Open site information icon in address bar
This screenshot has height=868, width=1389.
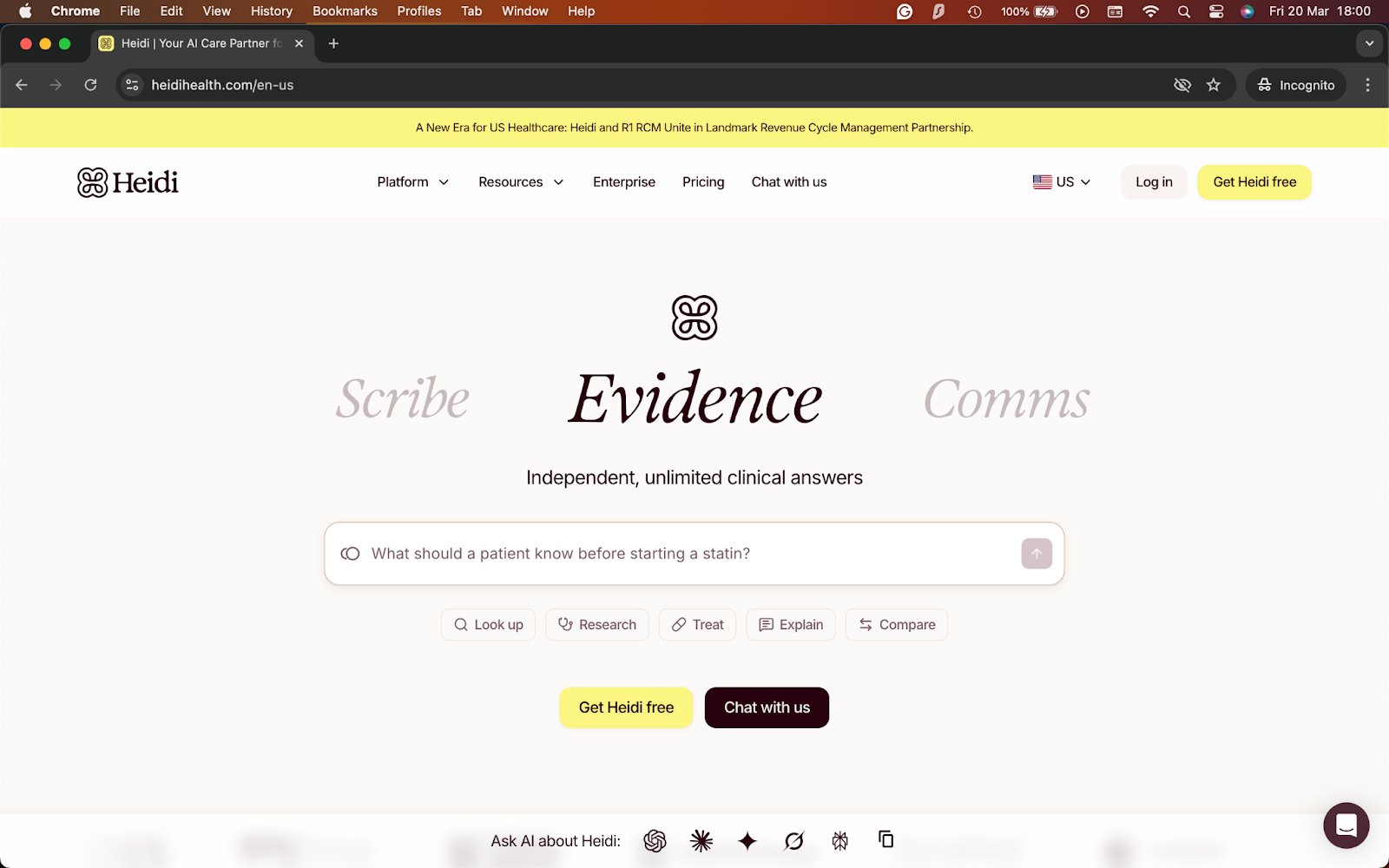click(x=132, y=85)
